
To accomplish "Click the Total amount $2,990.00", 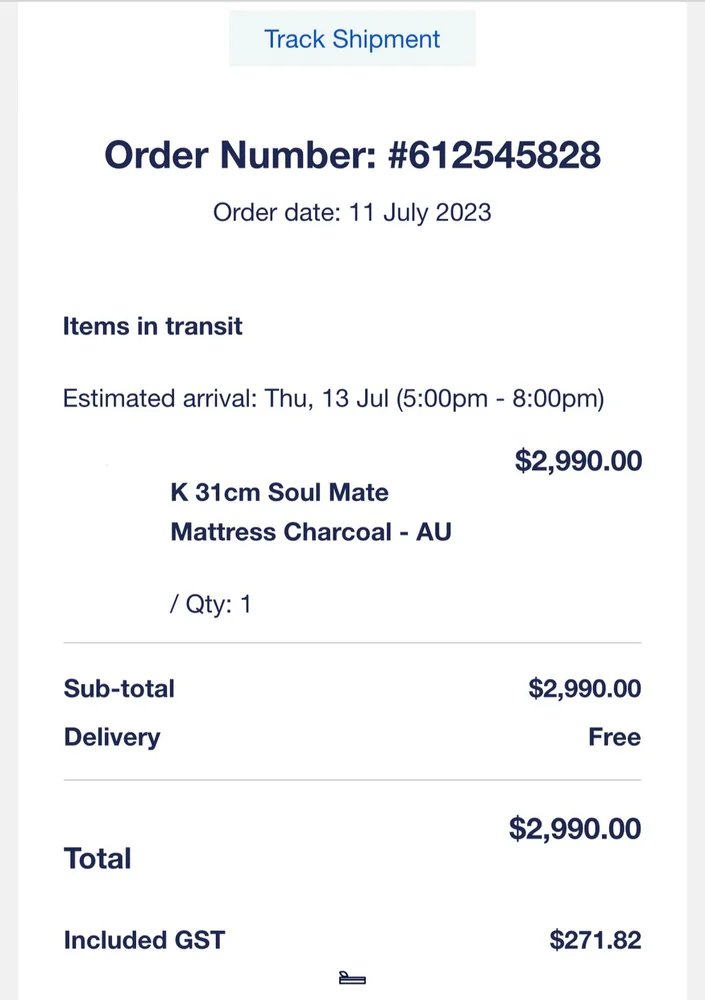I will point(575,829).
